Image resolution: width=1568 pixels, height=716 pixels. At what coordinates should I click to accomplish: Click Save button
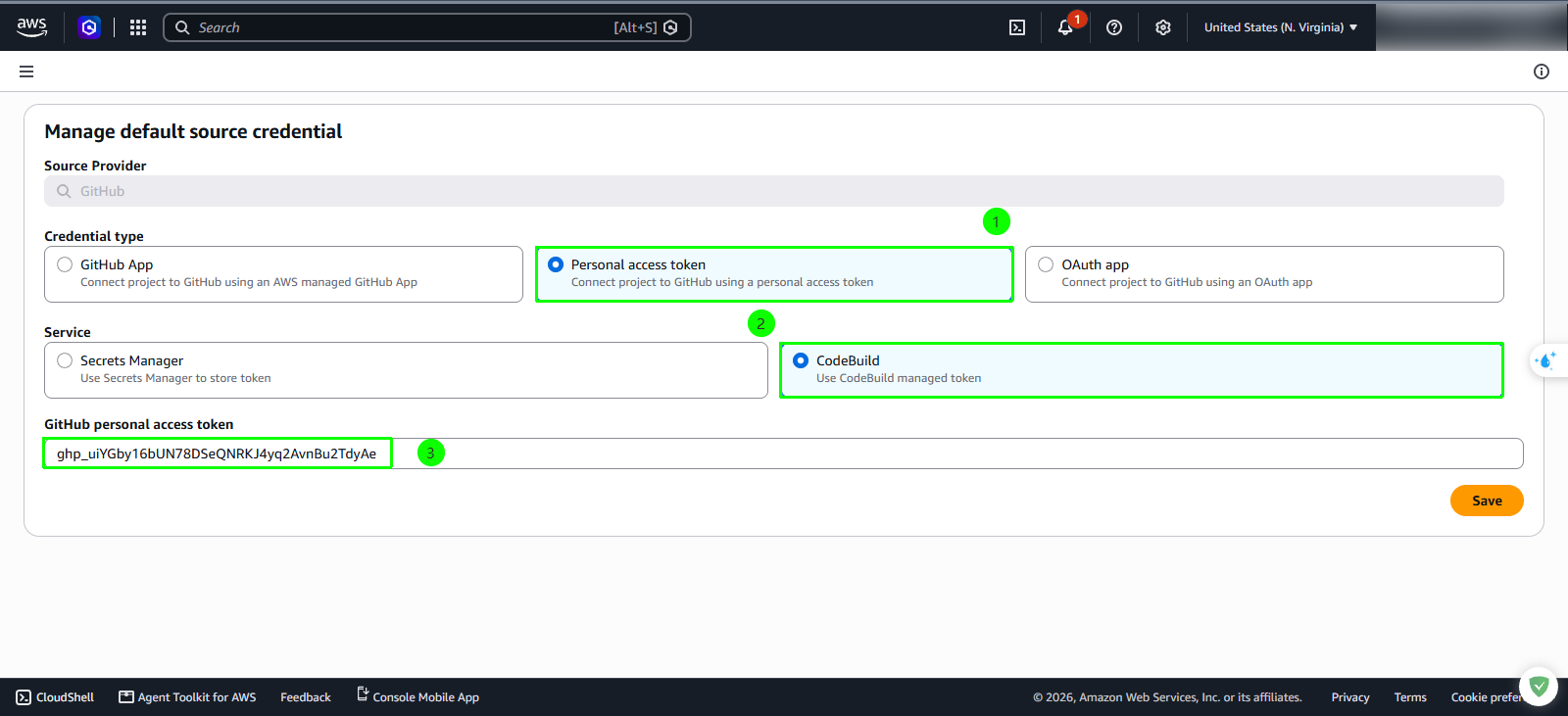tap(1487, 501)
